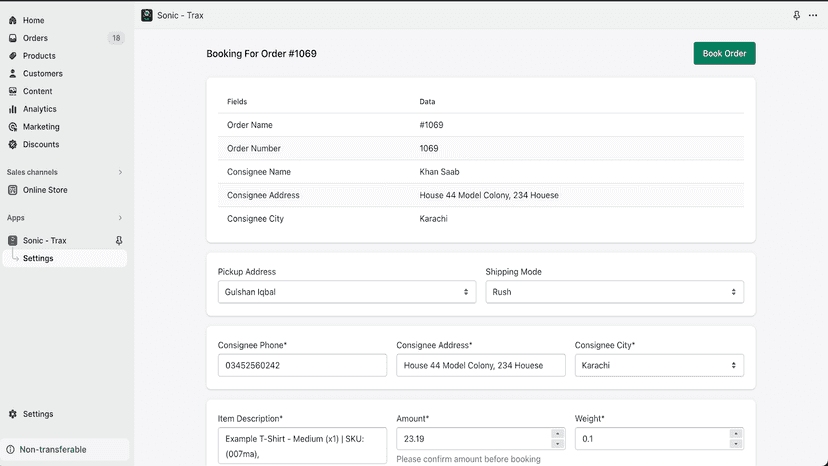Open the Consignee City dropdown

[659, 365]
